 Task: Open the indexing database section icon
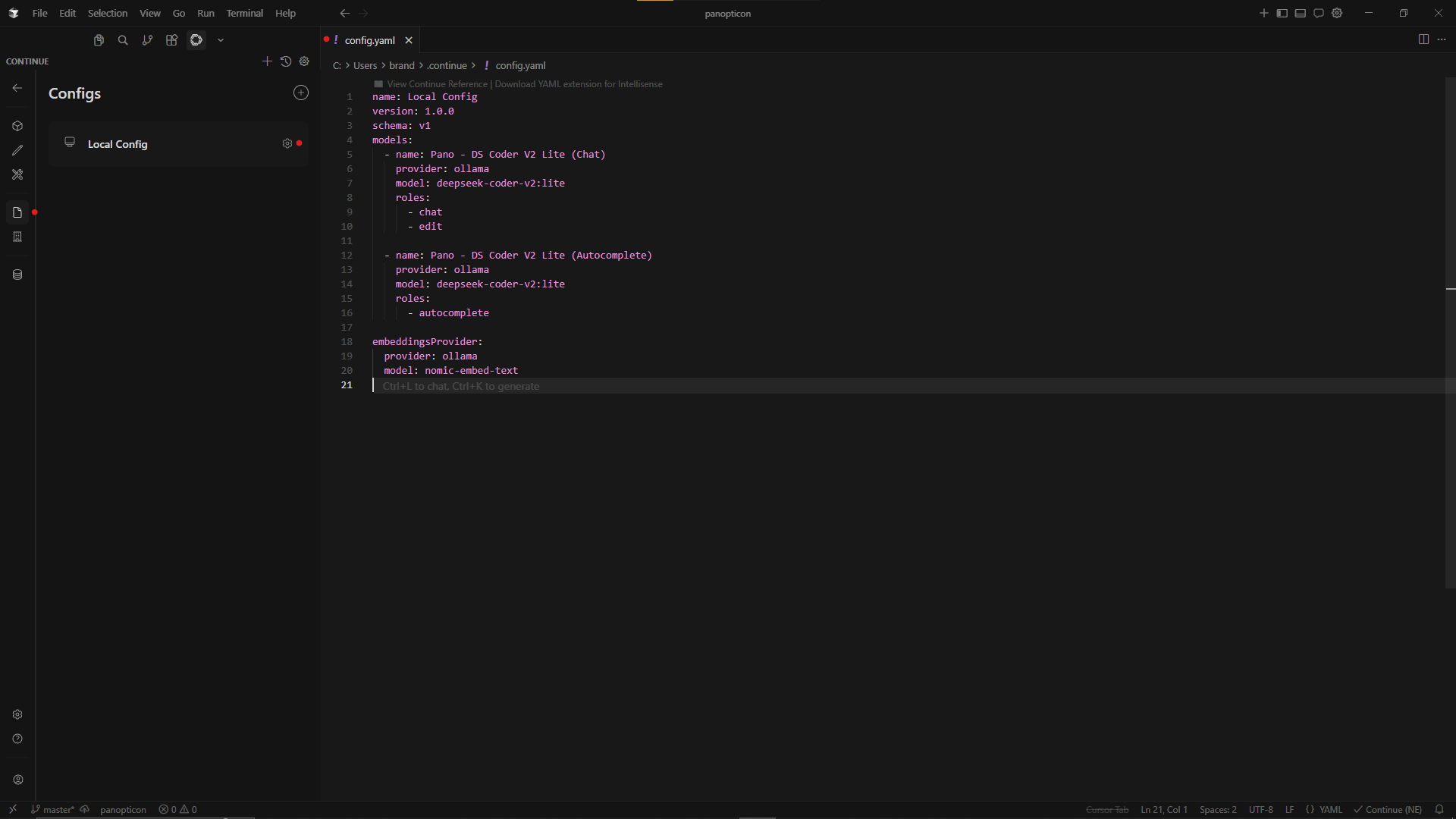(17, 275)
